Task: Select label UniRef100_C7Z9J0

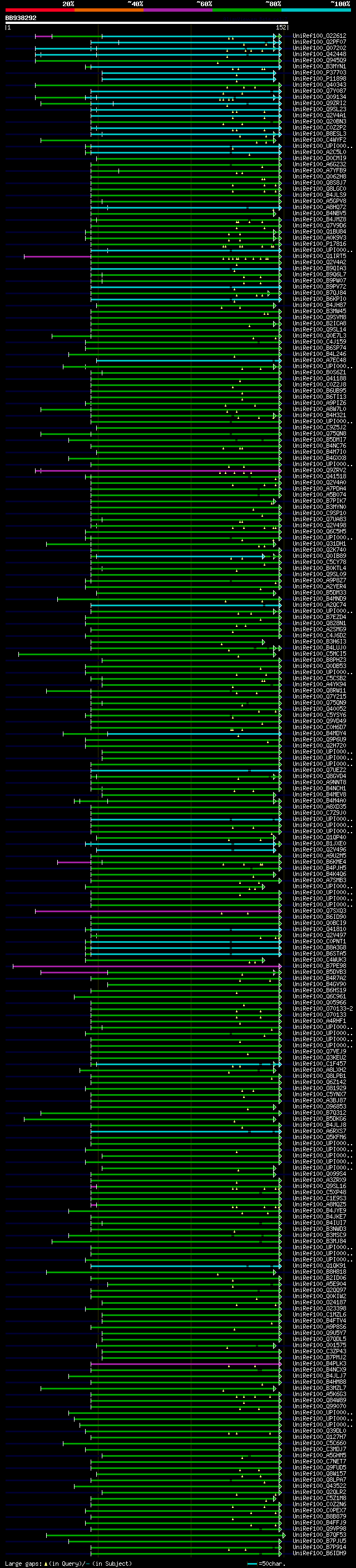Action: pos(319,813)
